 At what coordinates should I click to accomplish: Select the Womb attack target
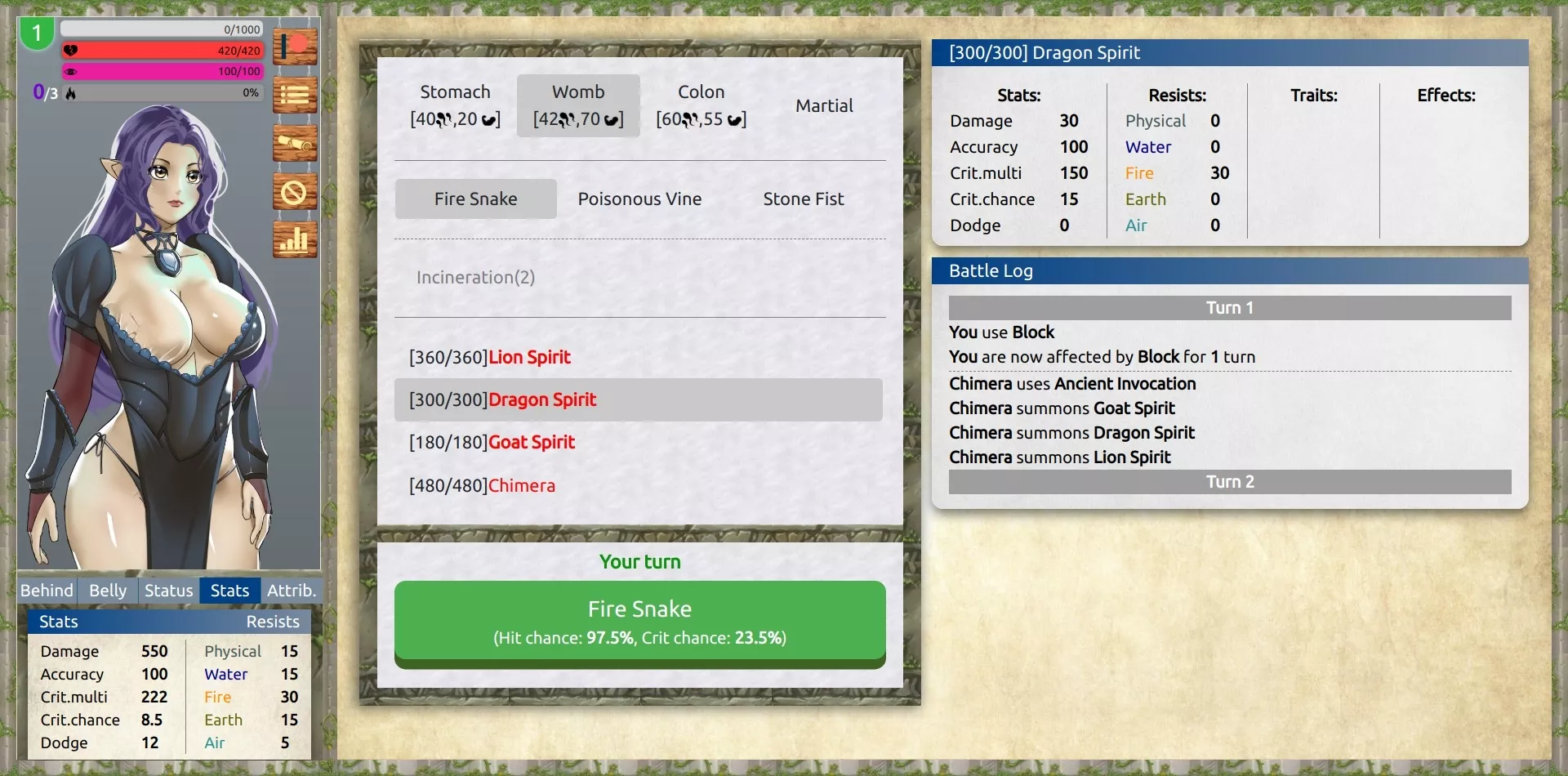tap(578, 105)
